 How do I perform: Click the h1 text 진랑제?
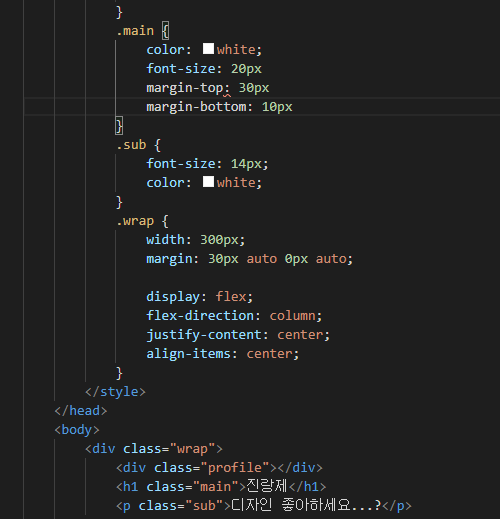[267, 486]
